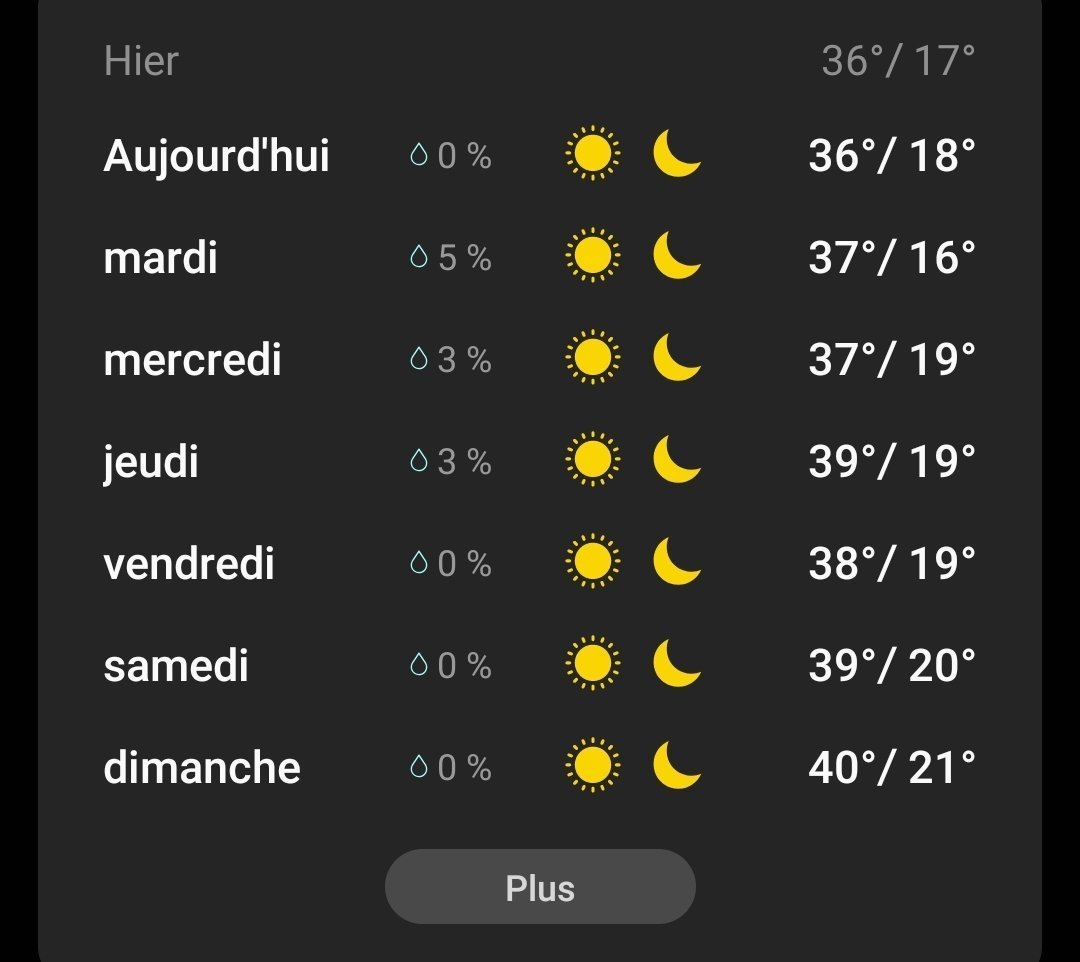
Task: Tap the sun icon for dimanche
Action: pyautogui.click(x=592, y=765)
